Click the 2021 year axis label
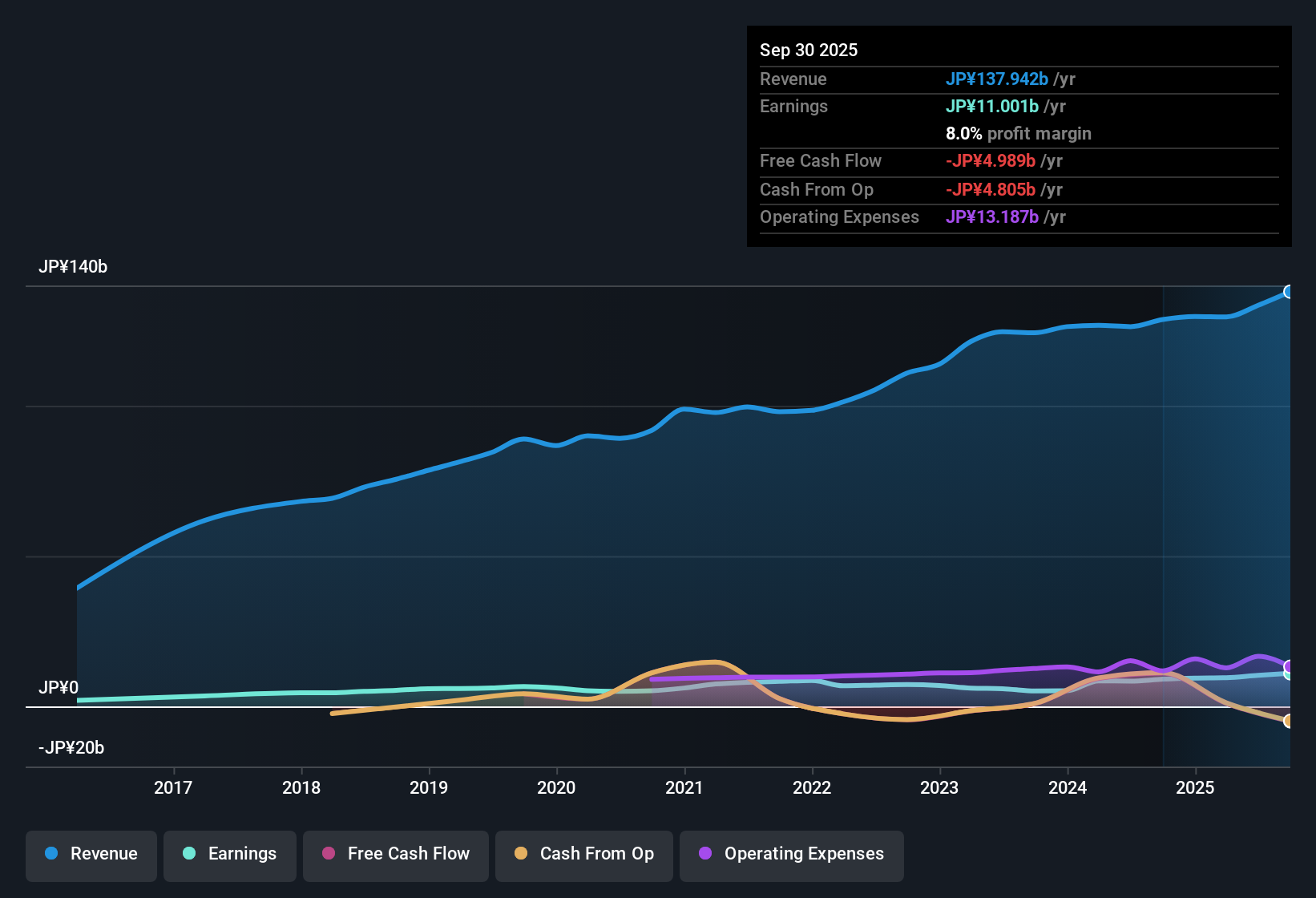The height and width of the screenshot is (898, 1316). coord(684,788)
